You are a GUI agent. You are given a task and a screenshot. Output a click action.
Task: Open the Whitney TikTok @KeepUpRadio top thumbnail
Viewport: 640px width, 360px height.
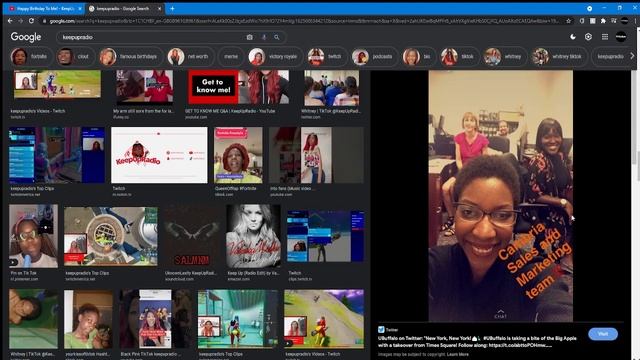[x=332, y=88]
